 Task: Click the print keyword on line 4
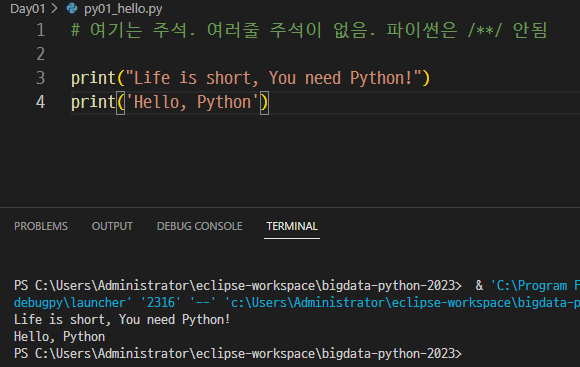coord(93,103)
